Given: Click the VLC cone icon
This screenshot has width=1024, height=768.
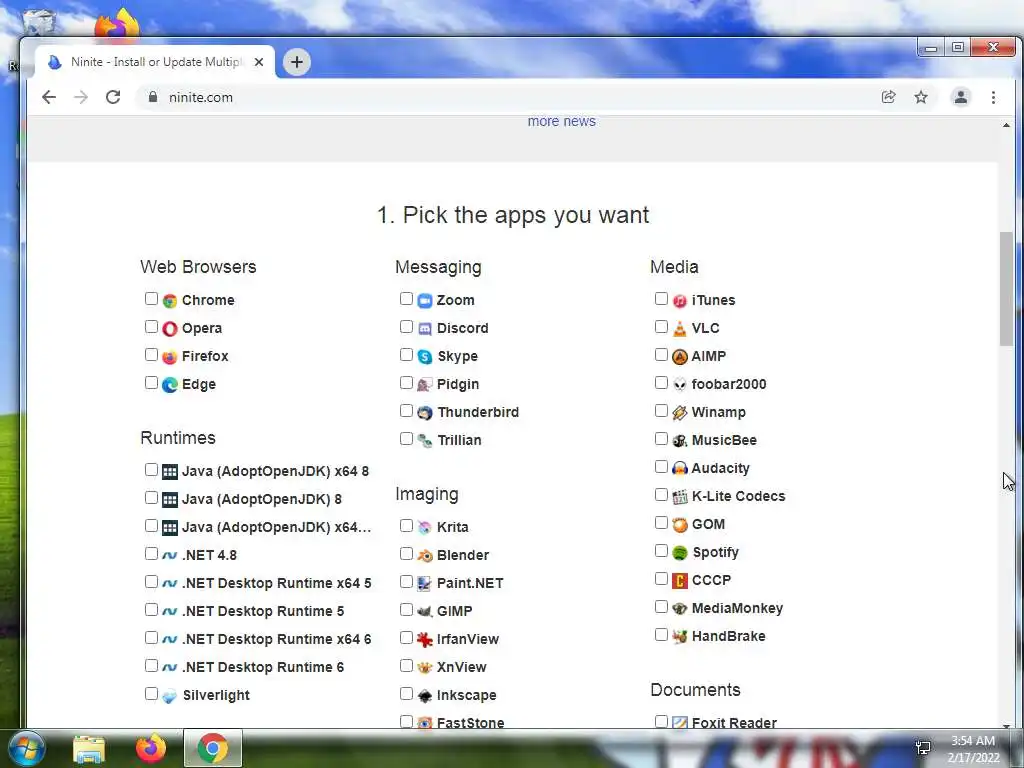Looking at the screenshot, I should tap(680, 328).
